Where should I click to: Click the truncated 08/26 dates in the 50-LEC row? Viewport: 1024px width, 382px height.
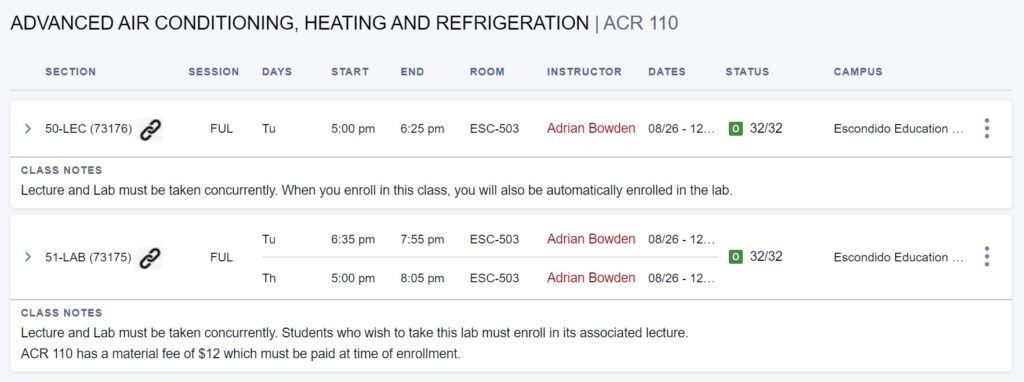[x=682, y=129]
